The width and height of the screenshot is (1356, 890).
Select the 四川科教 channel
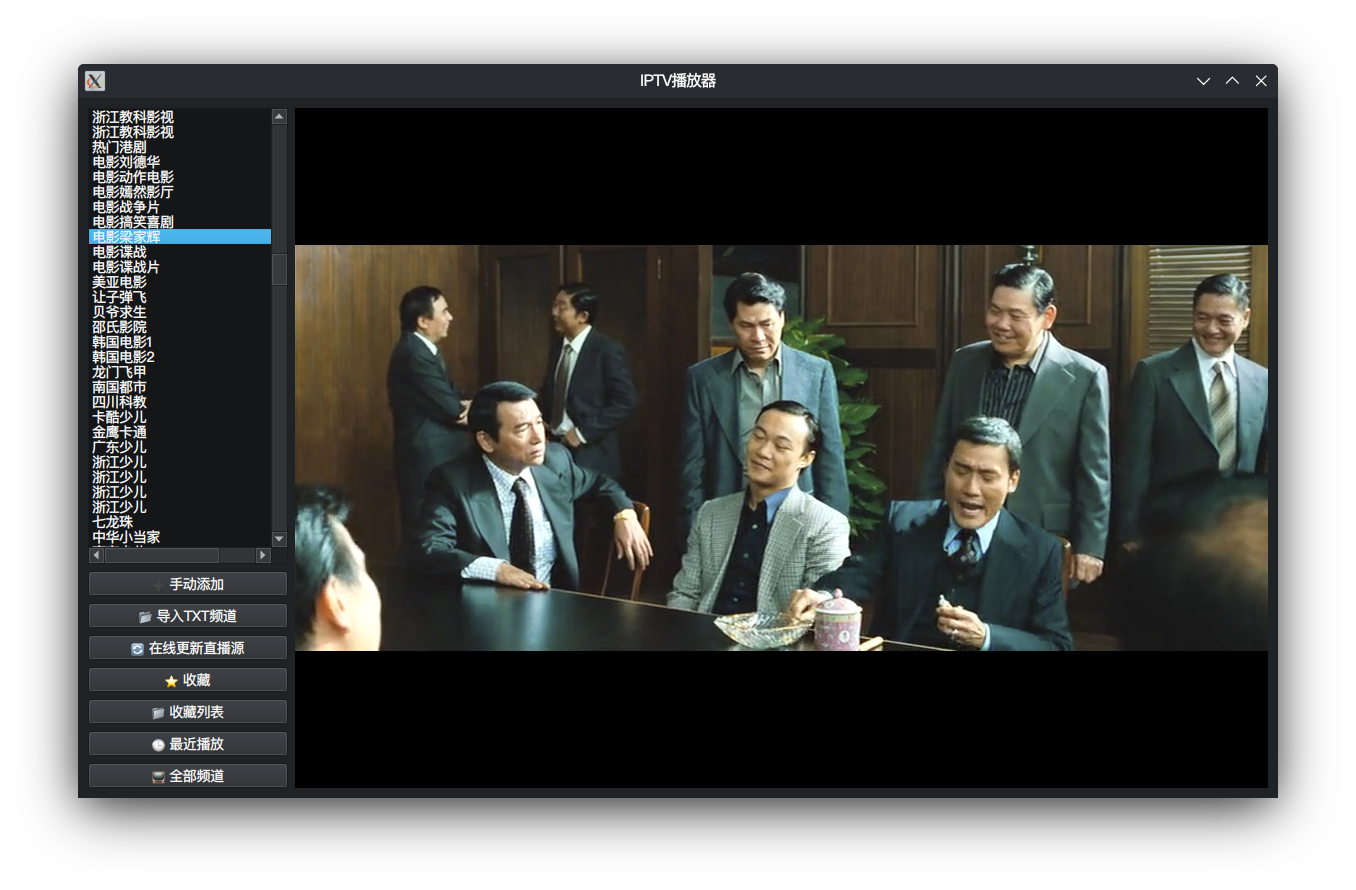(x=180, y=402)
